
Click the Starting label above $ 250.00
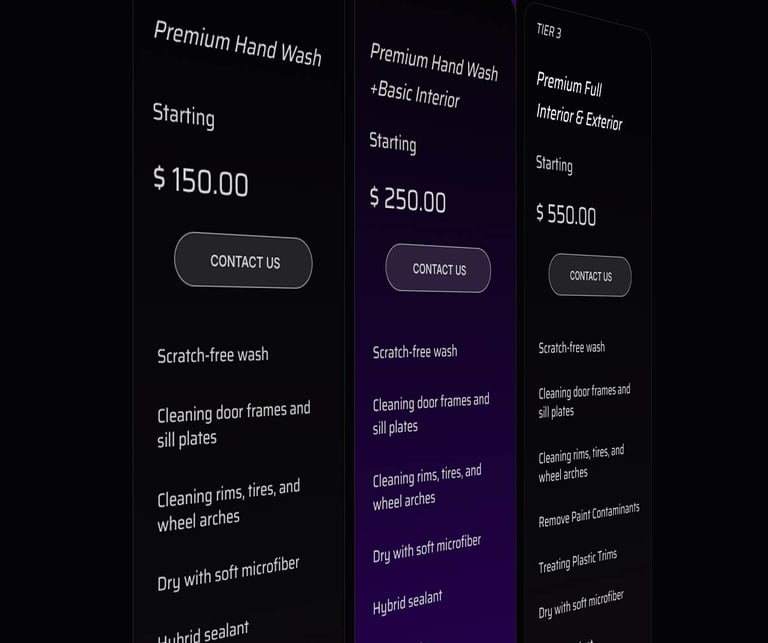(393, 143)
